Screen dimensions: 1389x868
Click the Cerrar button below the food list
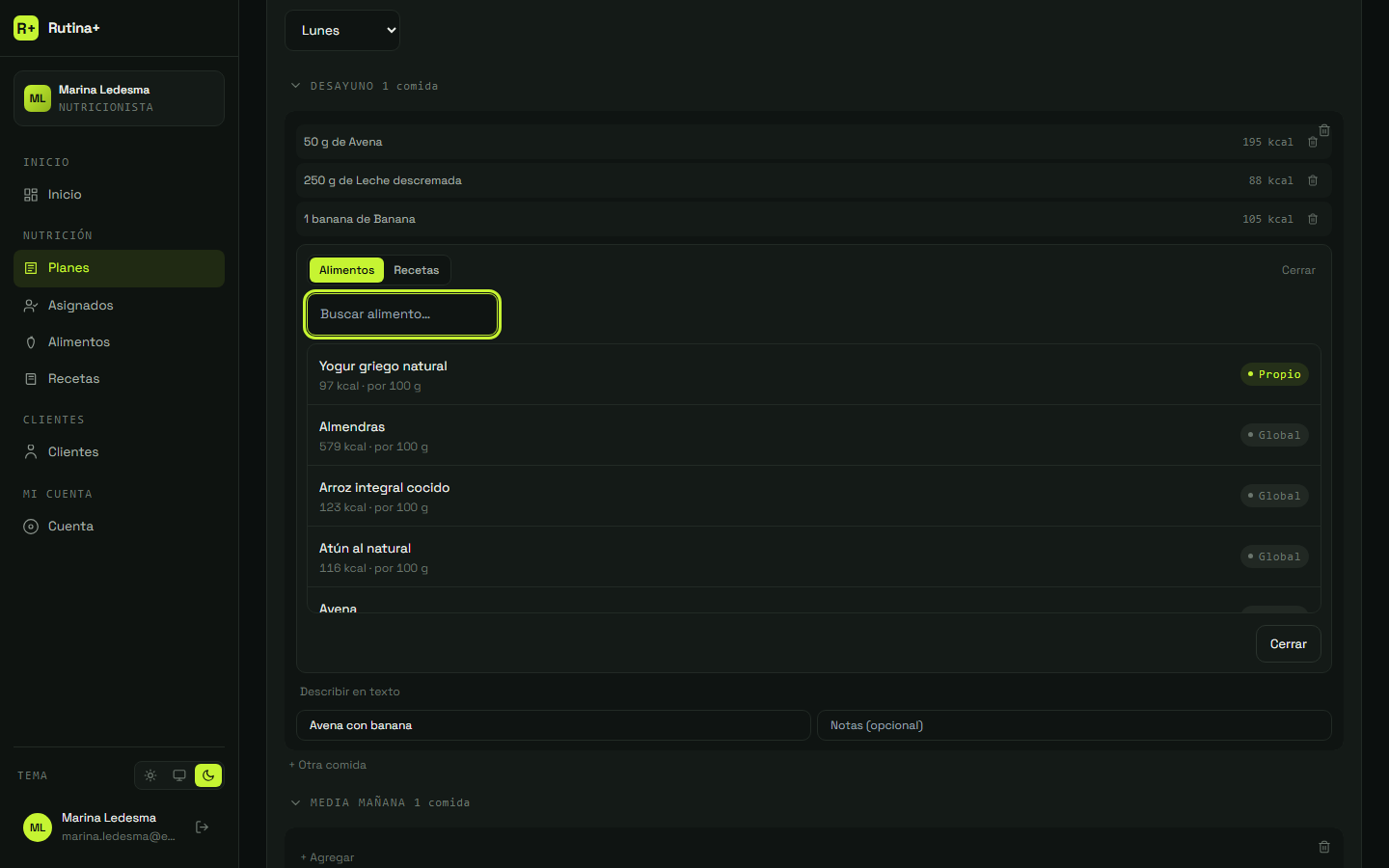[1289, 644]
